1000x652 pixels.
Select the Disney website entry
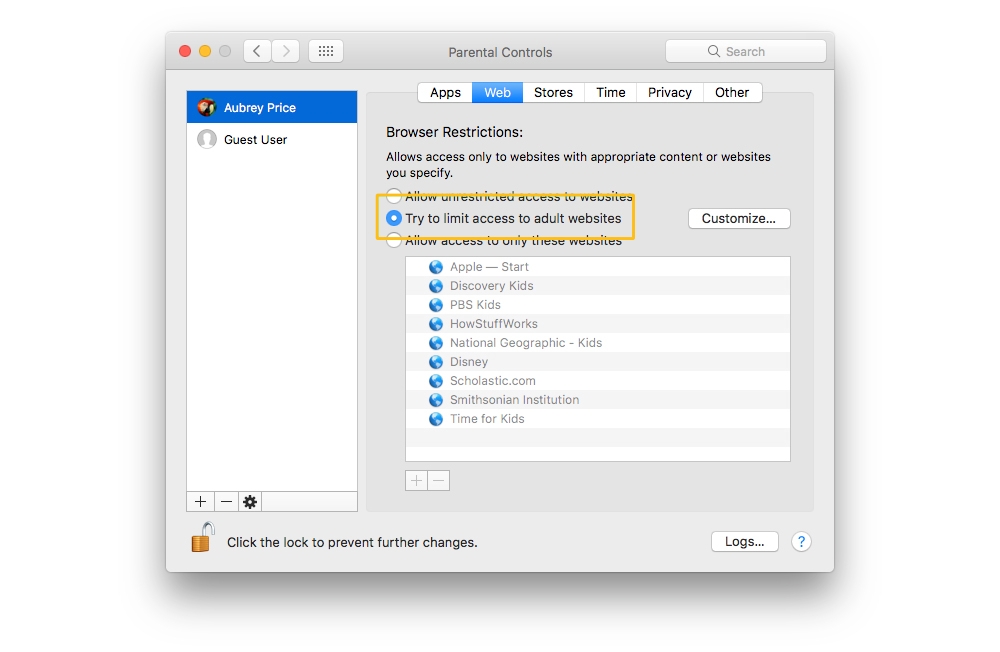pyautogui.click(x=598, y=362)
